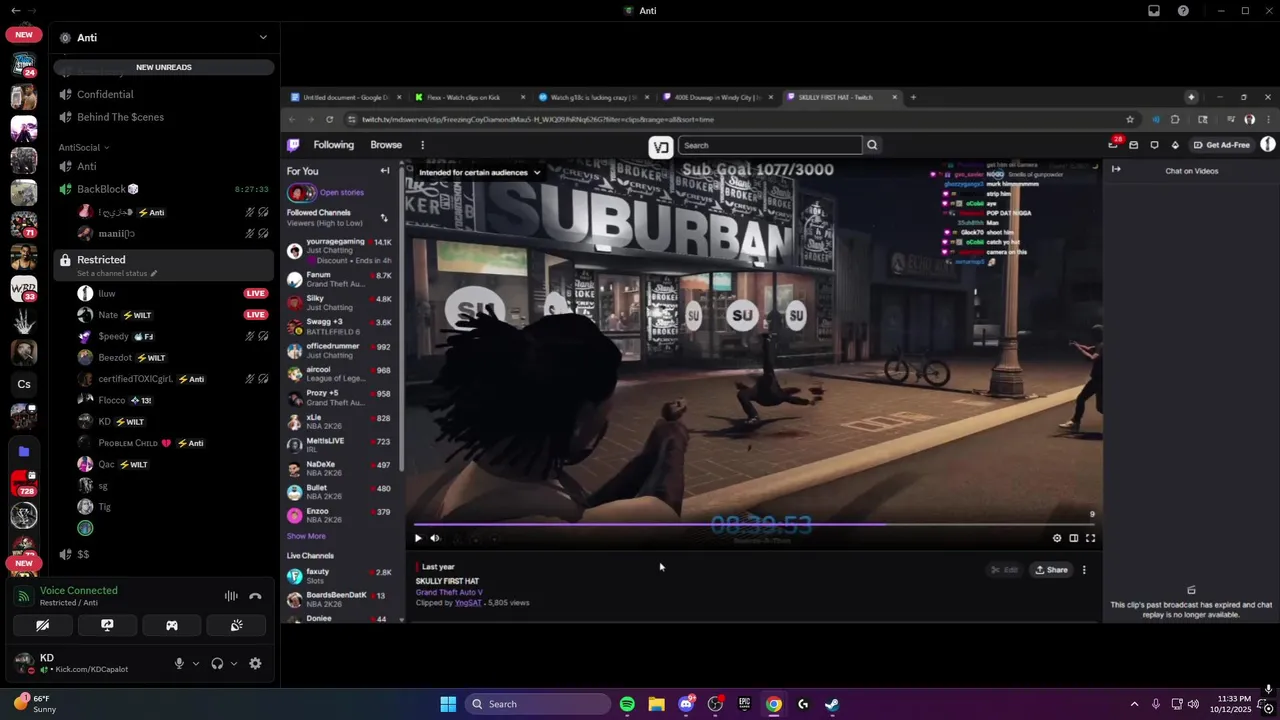Open Discord noise suppression options

pos(231,596)
